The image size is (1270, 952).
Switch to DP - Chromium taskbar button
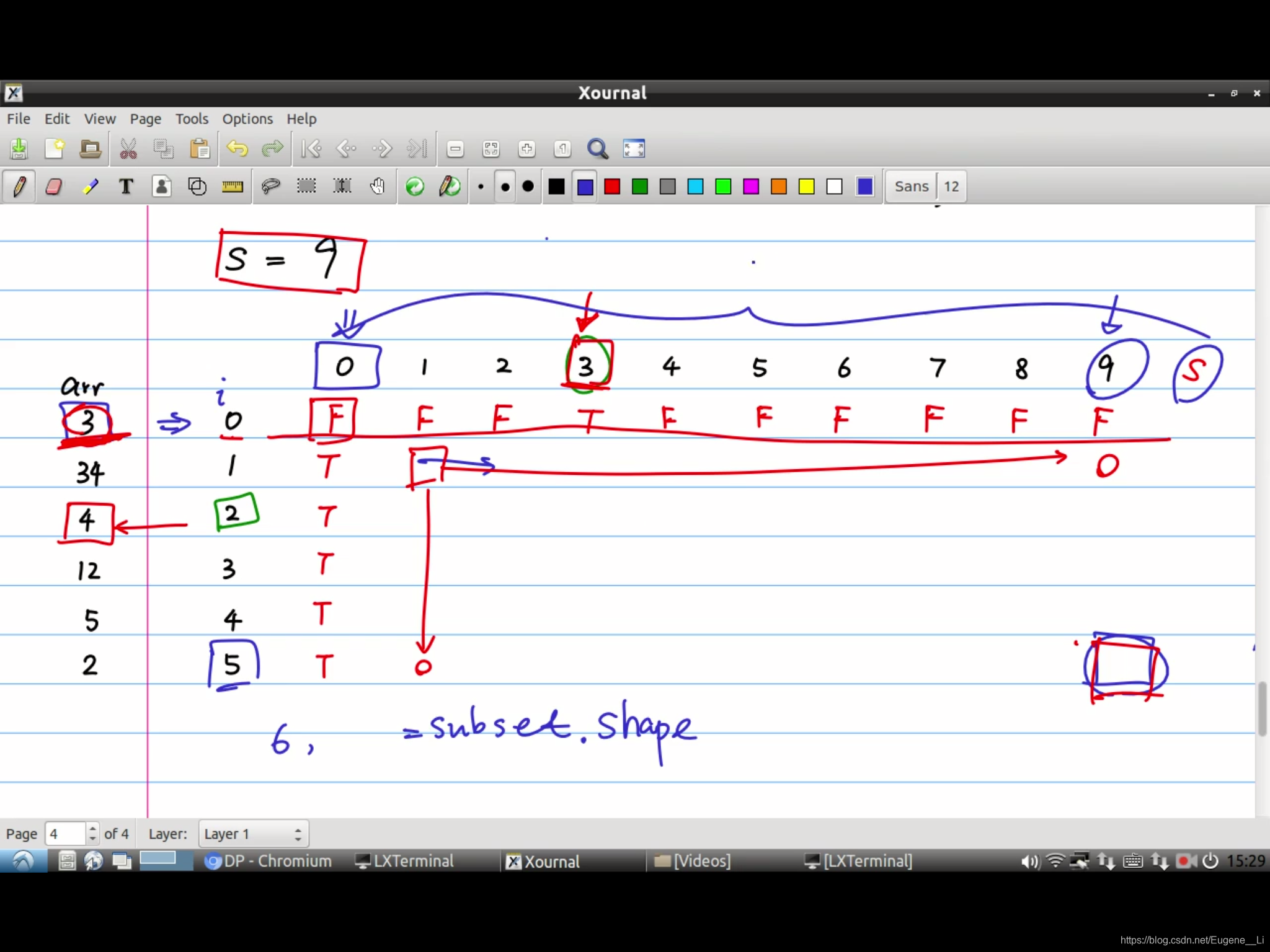[x=269, y=861]
